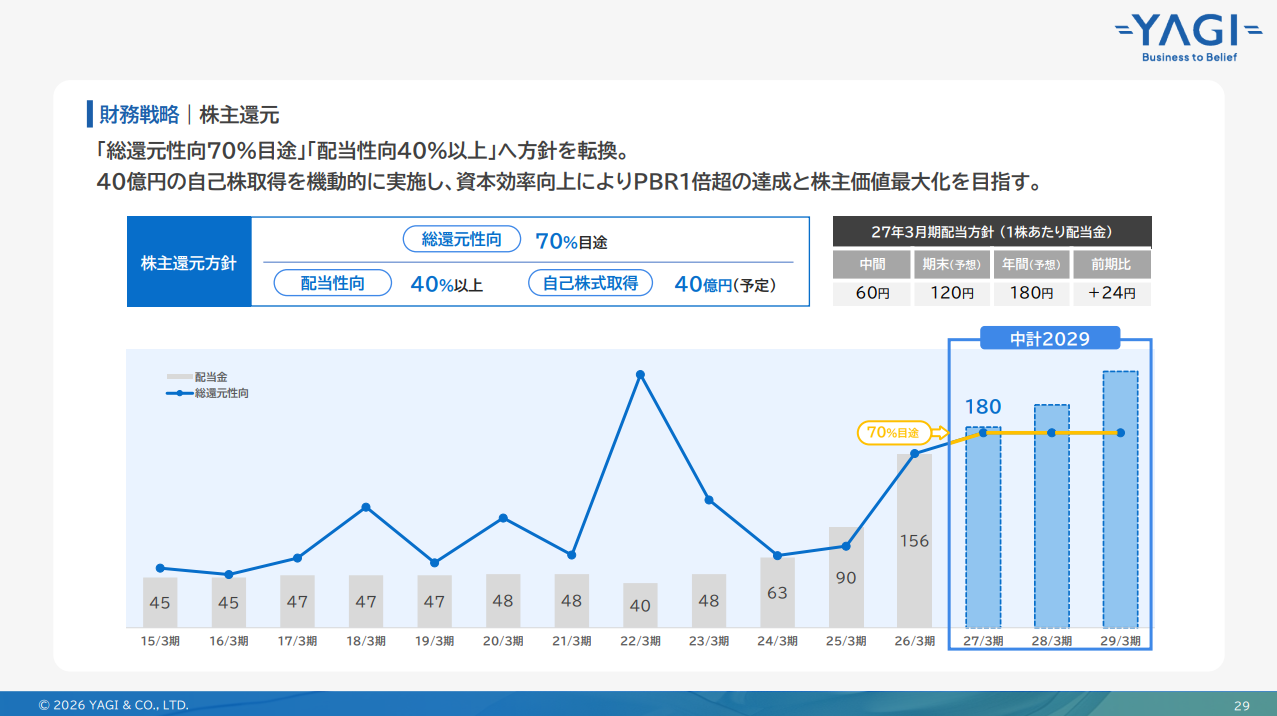The image size is (1277, 716).
Task: Select the 60円 table cell
Action: 871,294
